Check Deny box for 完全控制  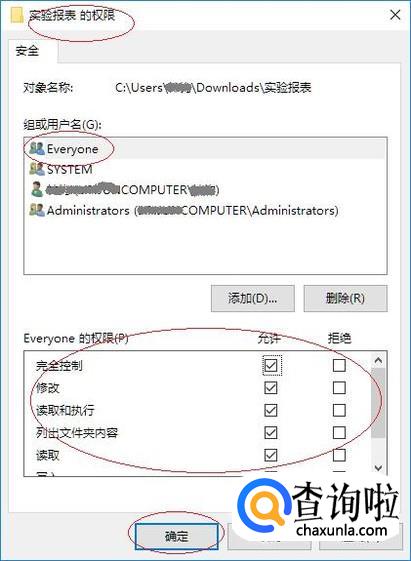339,365
